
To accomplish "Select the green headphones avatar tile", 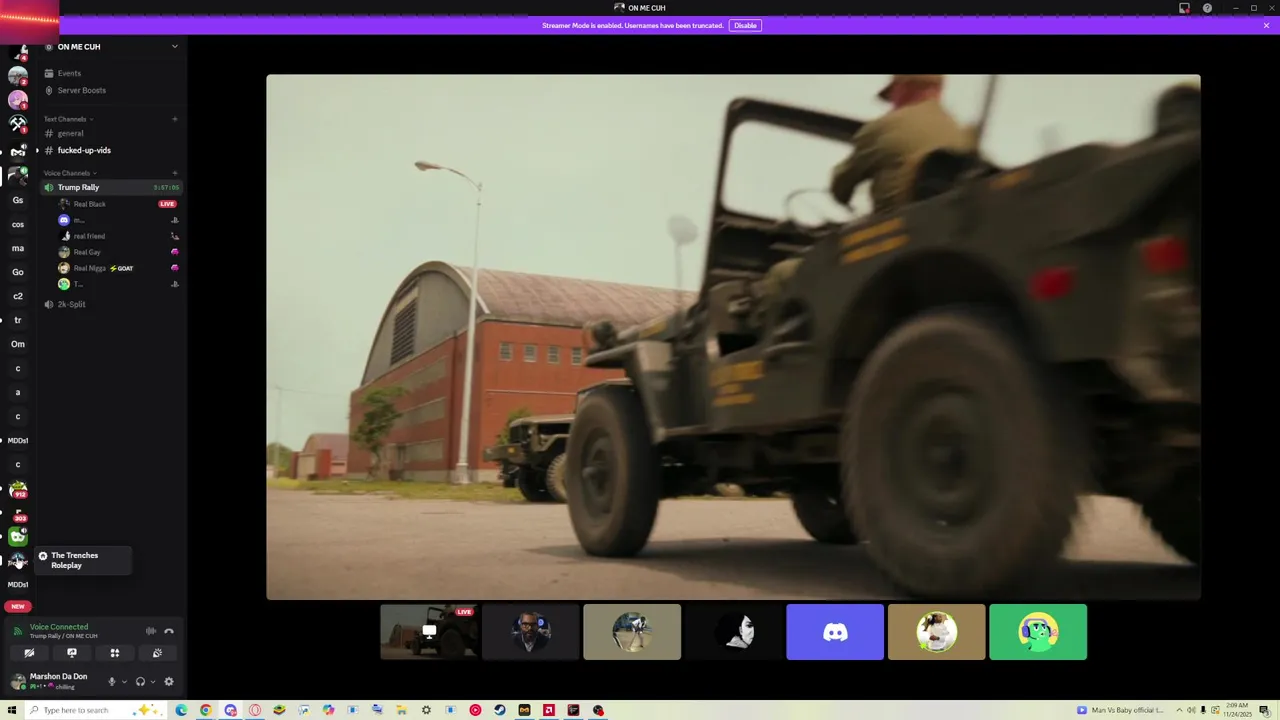I will pyautogui.click(x=1038, y=632).
